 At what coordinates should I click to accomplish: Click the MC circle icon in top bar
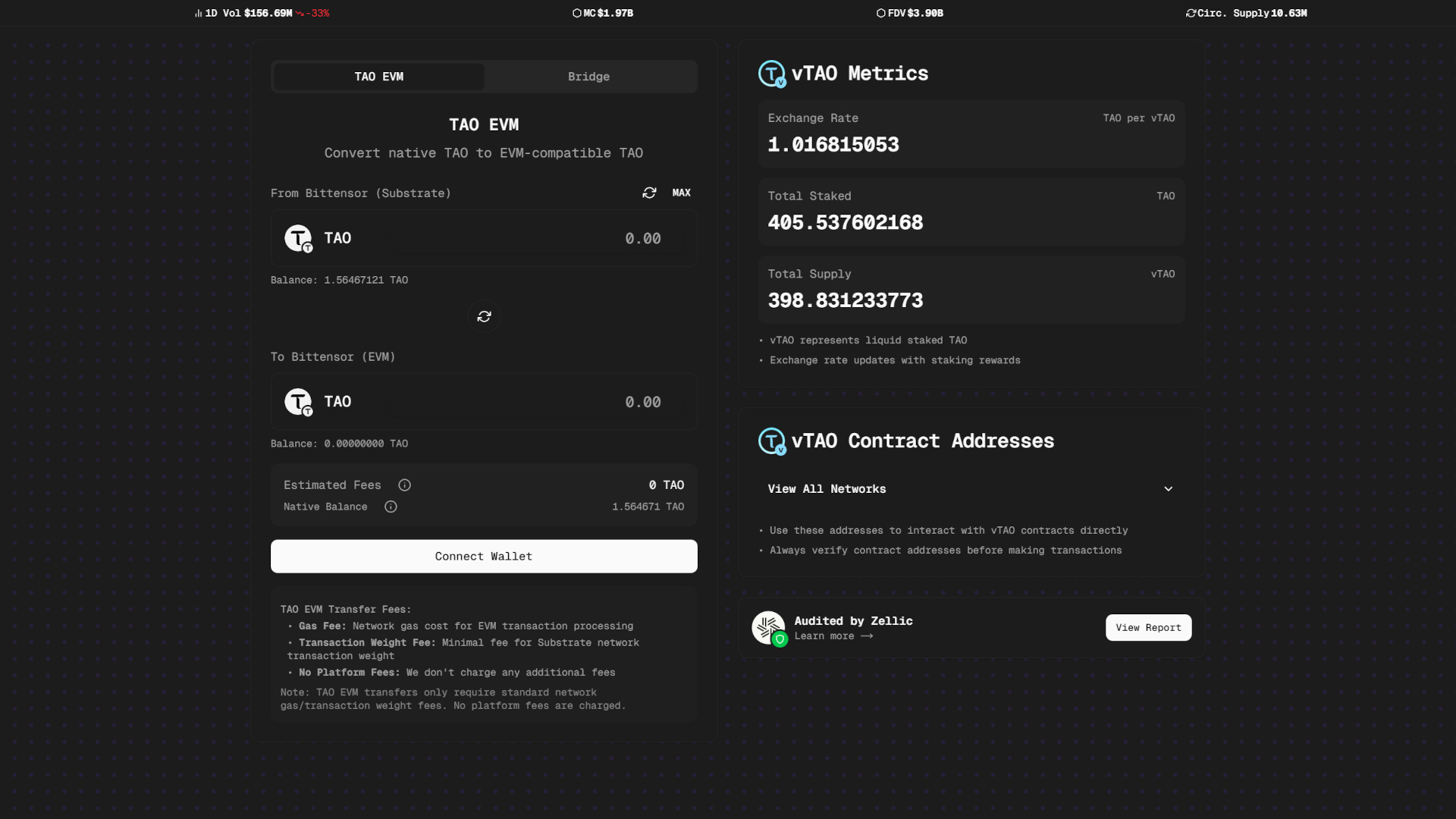point(578,13)
